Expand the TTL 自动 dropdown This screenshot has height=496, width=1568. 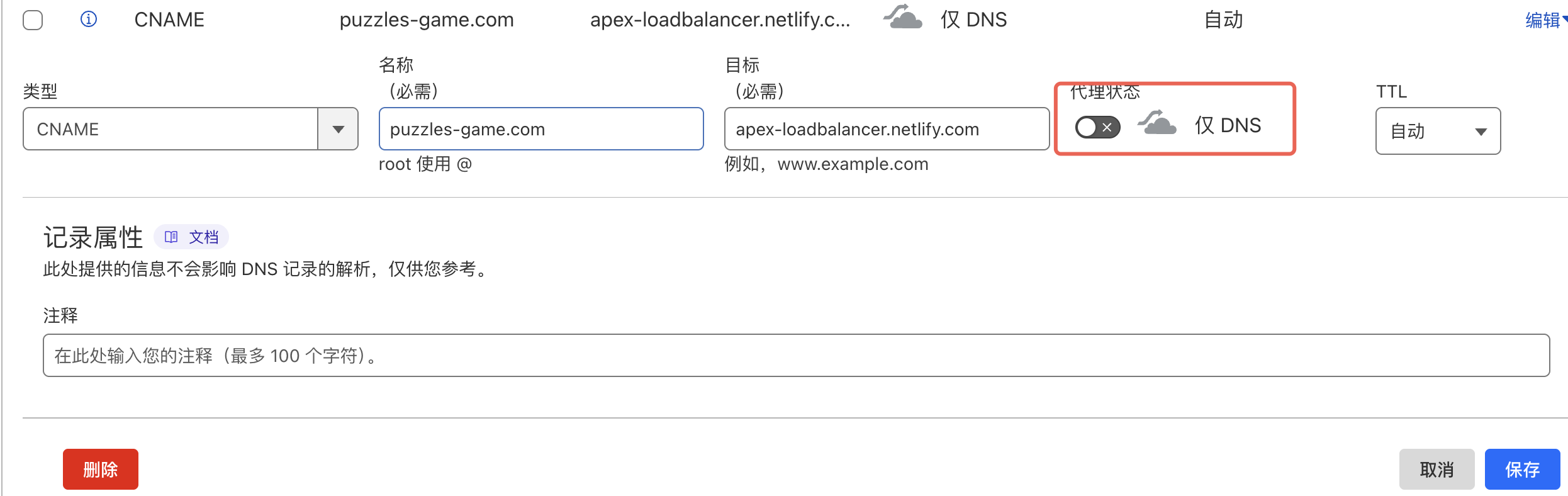1438,131
